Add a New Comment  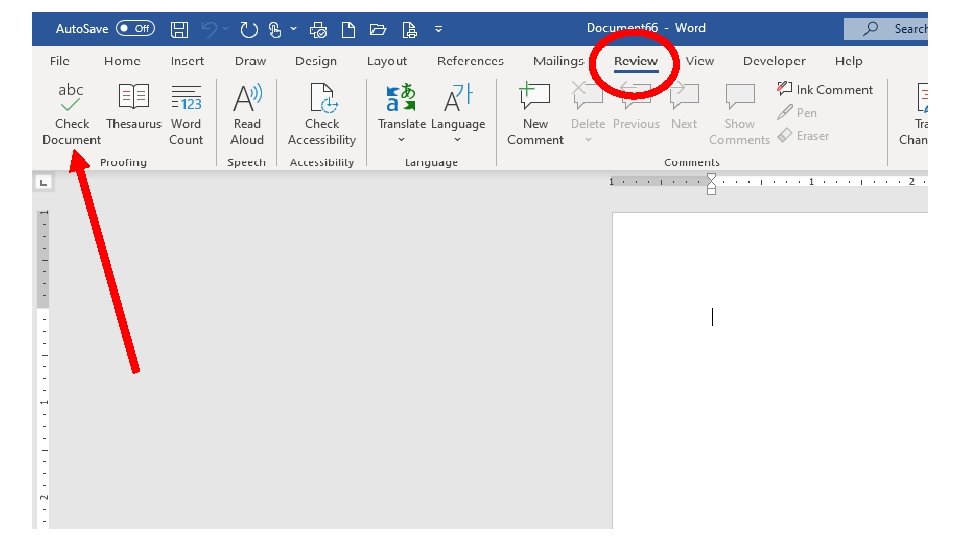pos(535,114)
